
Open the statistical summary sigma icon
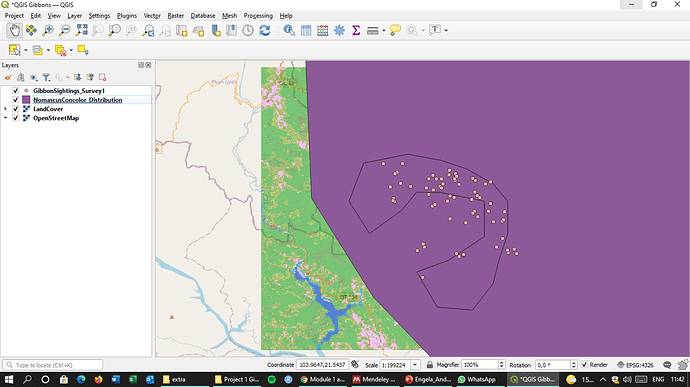click(x=356, y=30)
